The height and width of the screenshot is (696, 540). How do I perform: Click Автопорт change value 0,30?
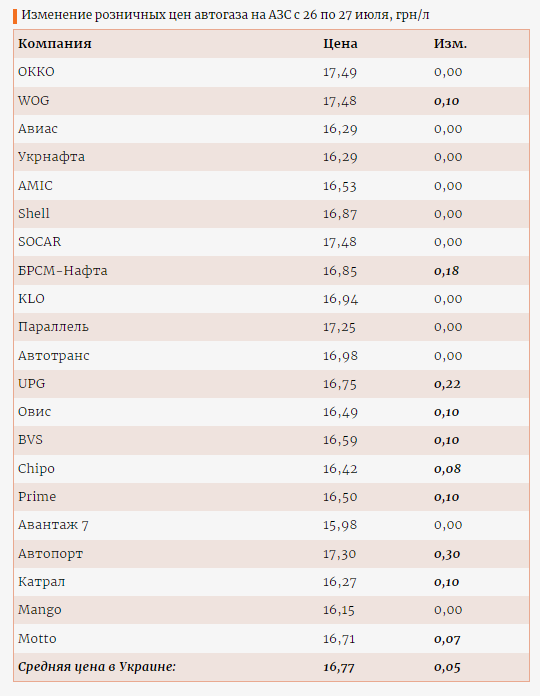tap(447, 554)
